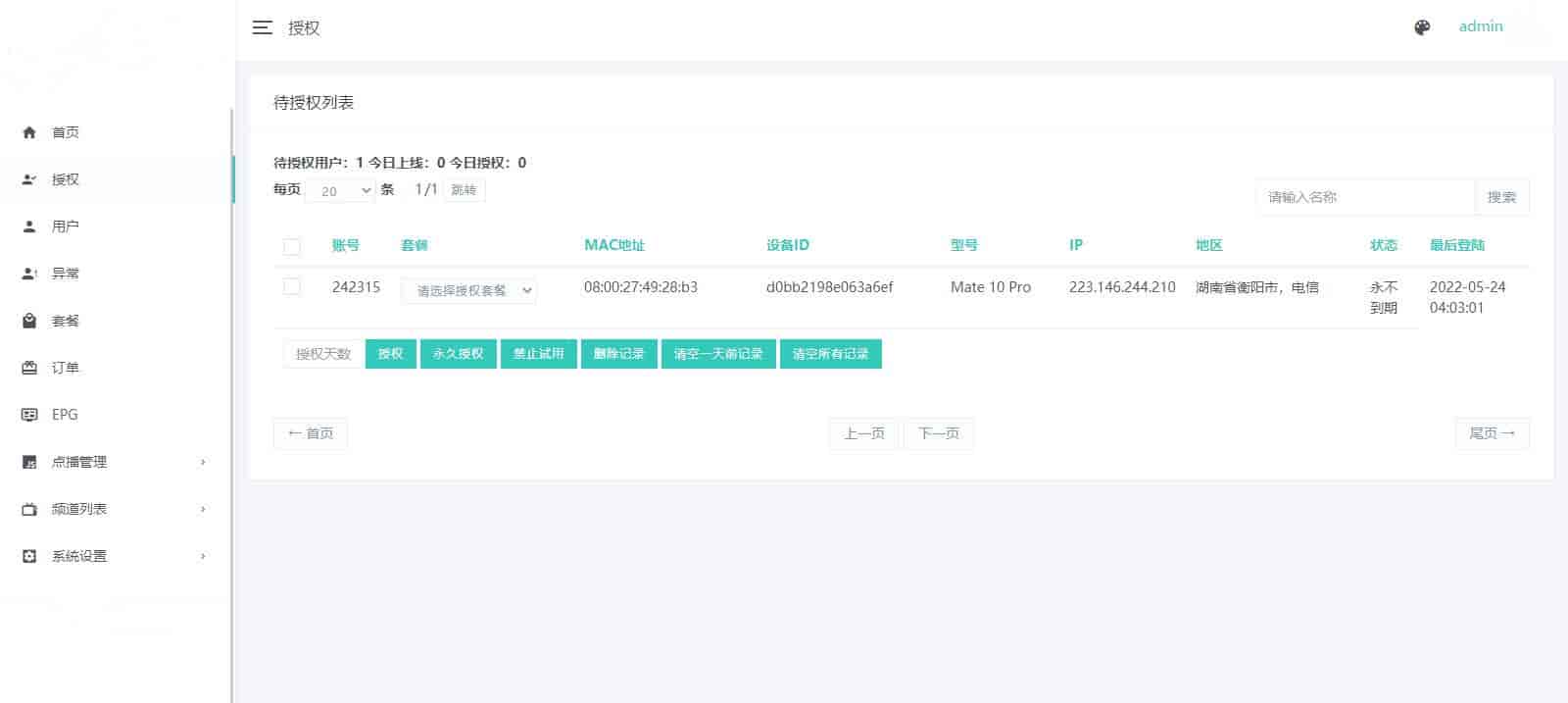
Task: Expand the 系统设置 chevron
Action: 203,556
